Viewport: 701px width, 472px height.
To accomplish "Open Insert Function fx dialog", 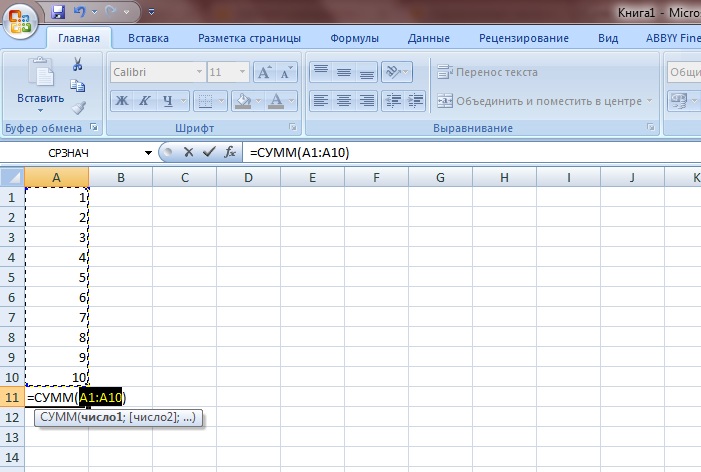I will [230, 152].
